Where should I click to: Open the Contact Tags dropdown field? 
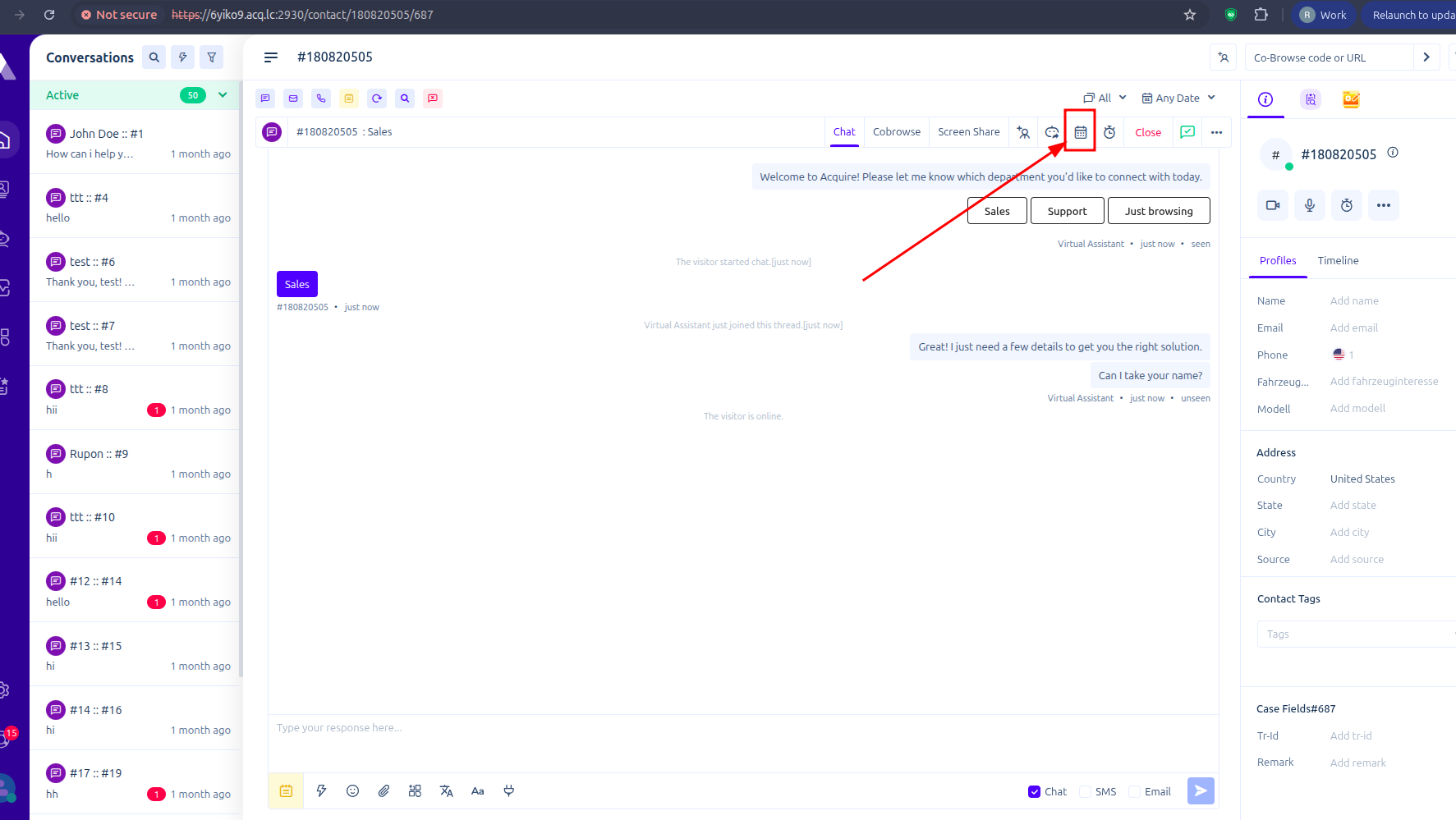click(x=1357, y=634)
